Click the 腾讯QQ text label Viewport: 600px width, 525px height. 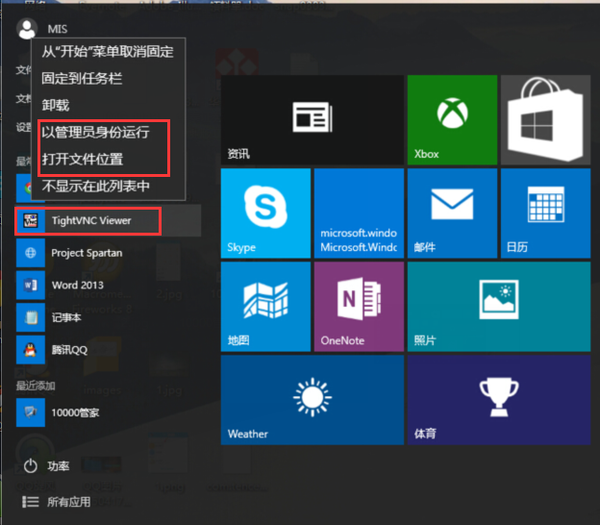pyautogui.click(x=70, y=350)
